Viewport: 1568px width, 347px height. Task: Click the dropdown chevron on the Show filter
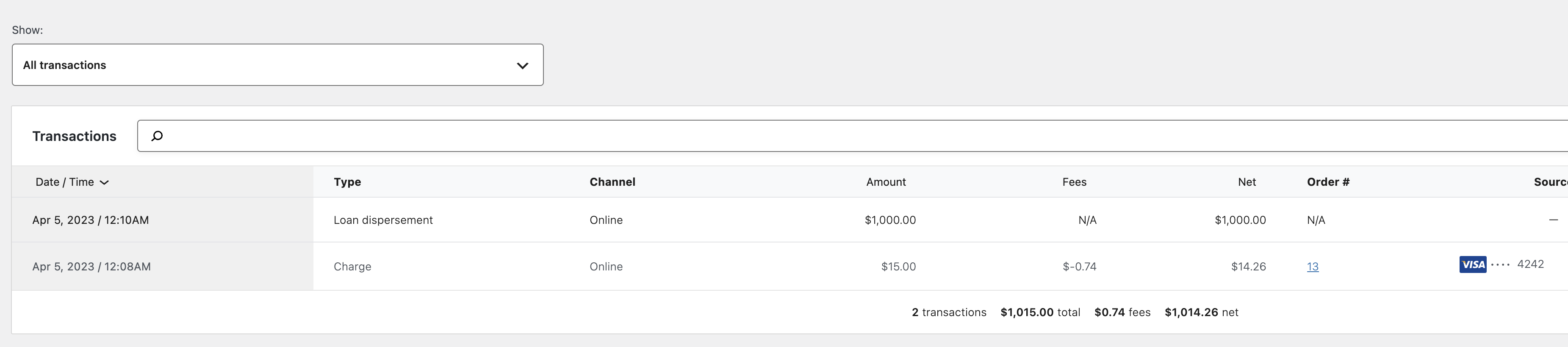(522, 65)
